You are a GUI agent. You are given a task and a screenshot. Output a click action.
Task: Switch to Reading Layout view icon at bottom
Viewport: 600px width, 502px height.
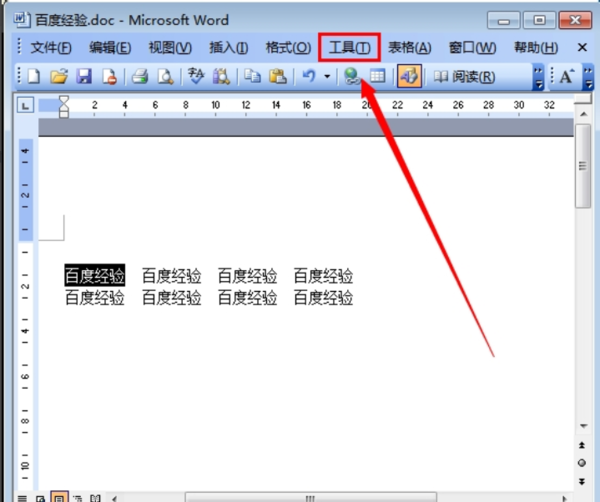95,499
